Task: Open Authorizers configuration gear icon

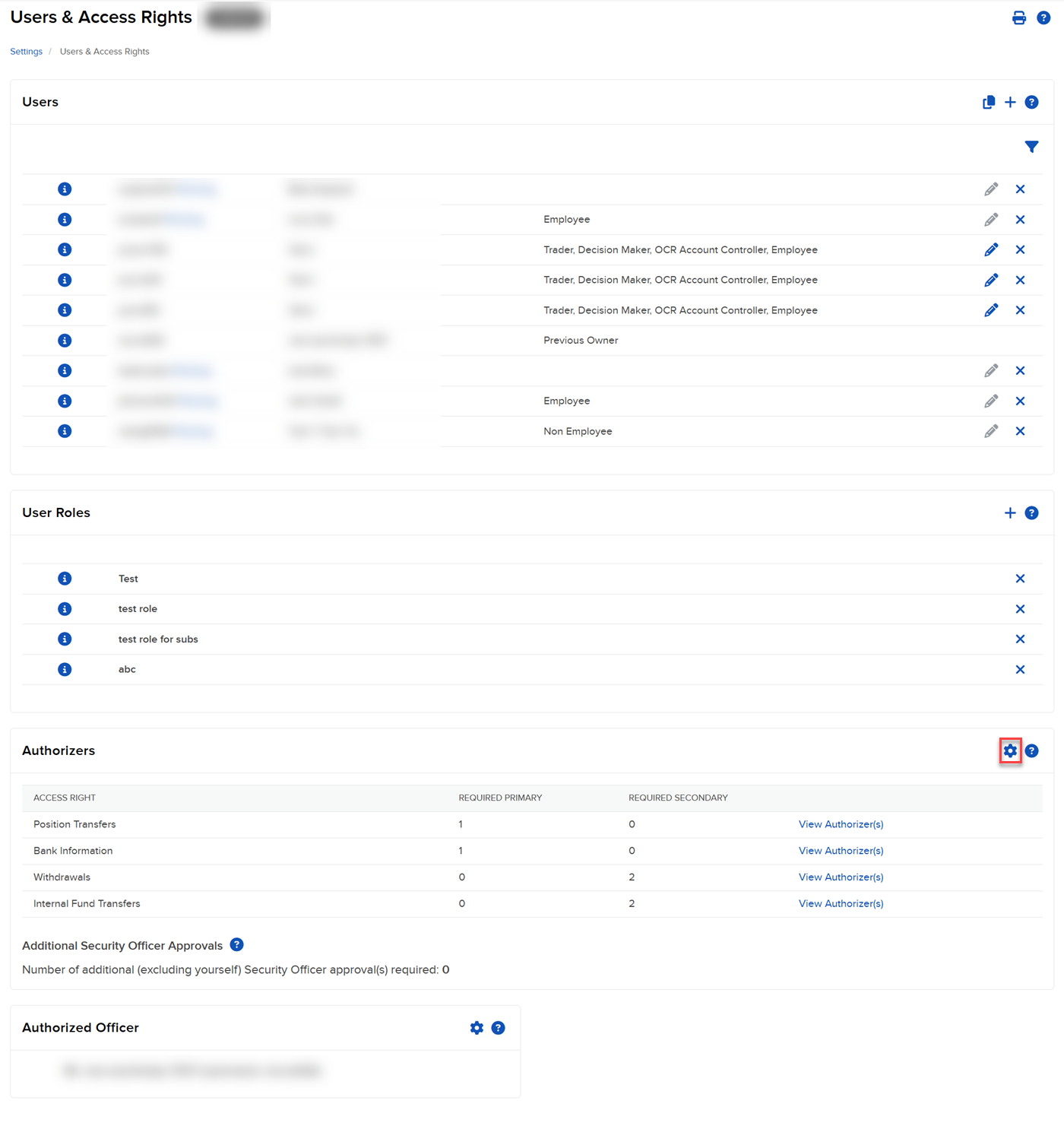Action: click(x=1010, y=751)
